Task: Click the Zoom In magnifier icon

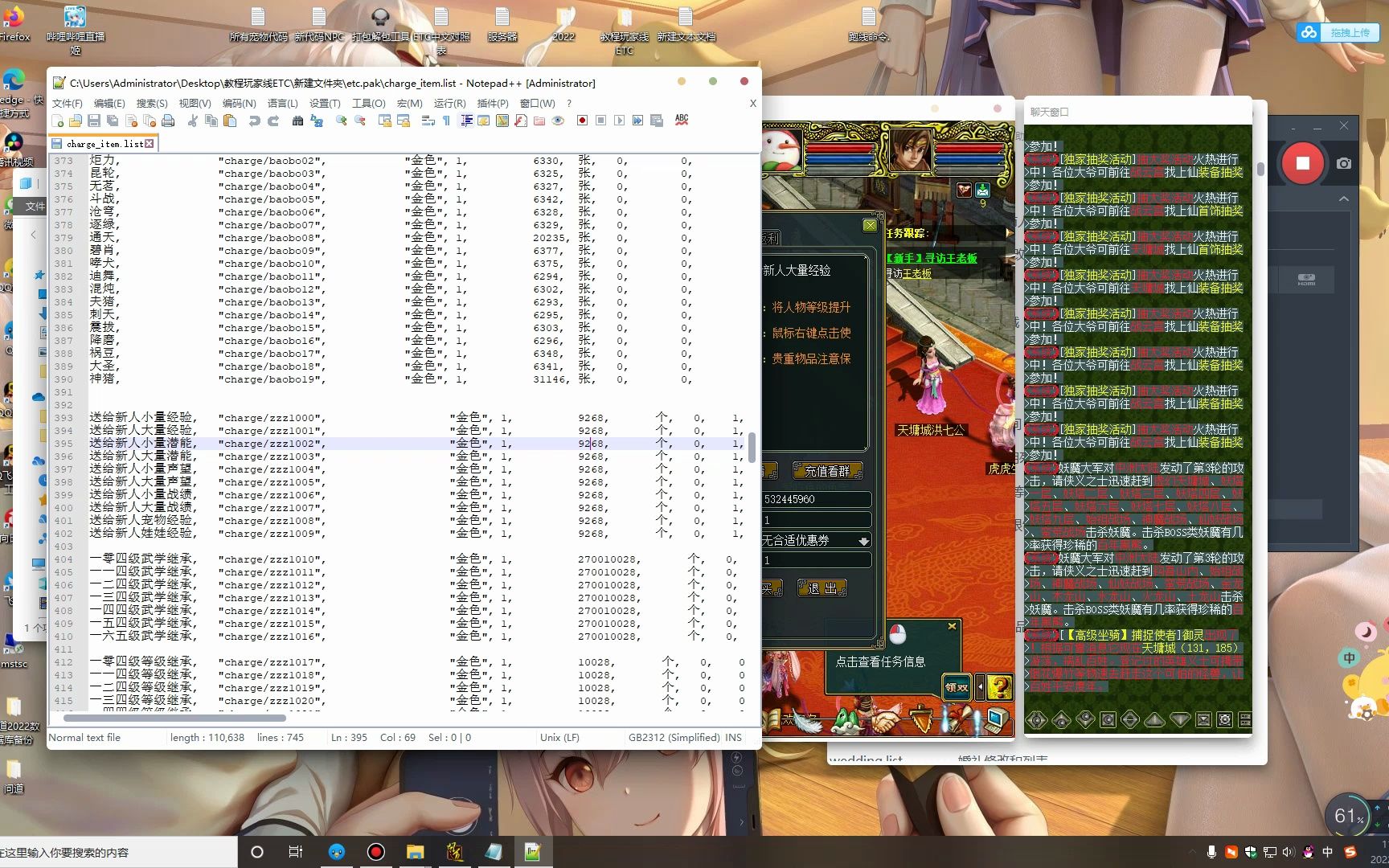Action: (342, 121)
